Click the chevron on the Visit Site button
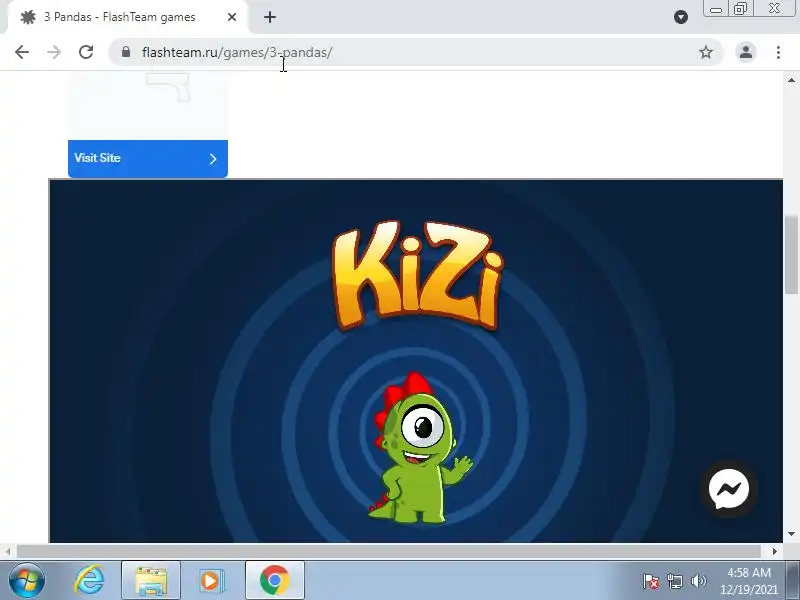800x600 pixels. click(213, 159)
